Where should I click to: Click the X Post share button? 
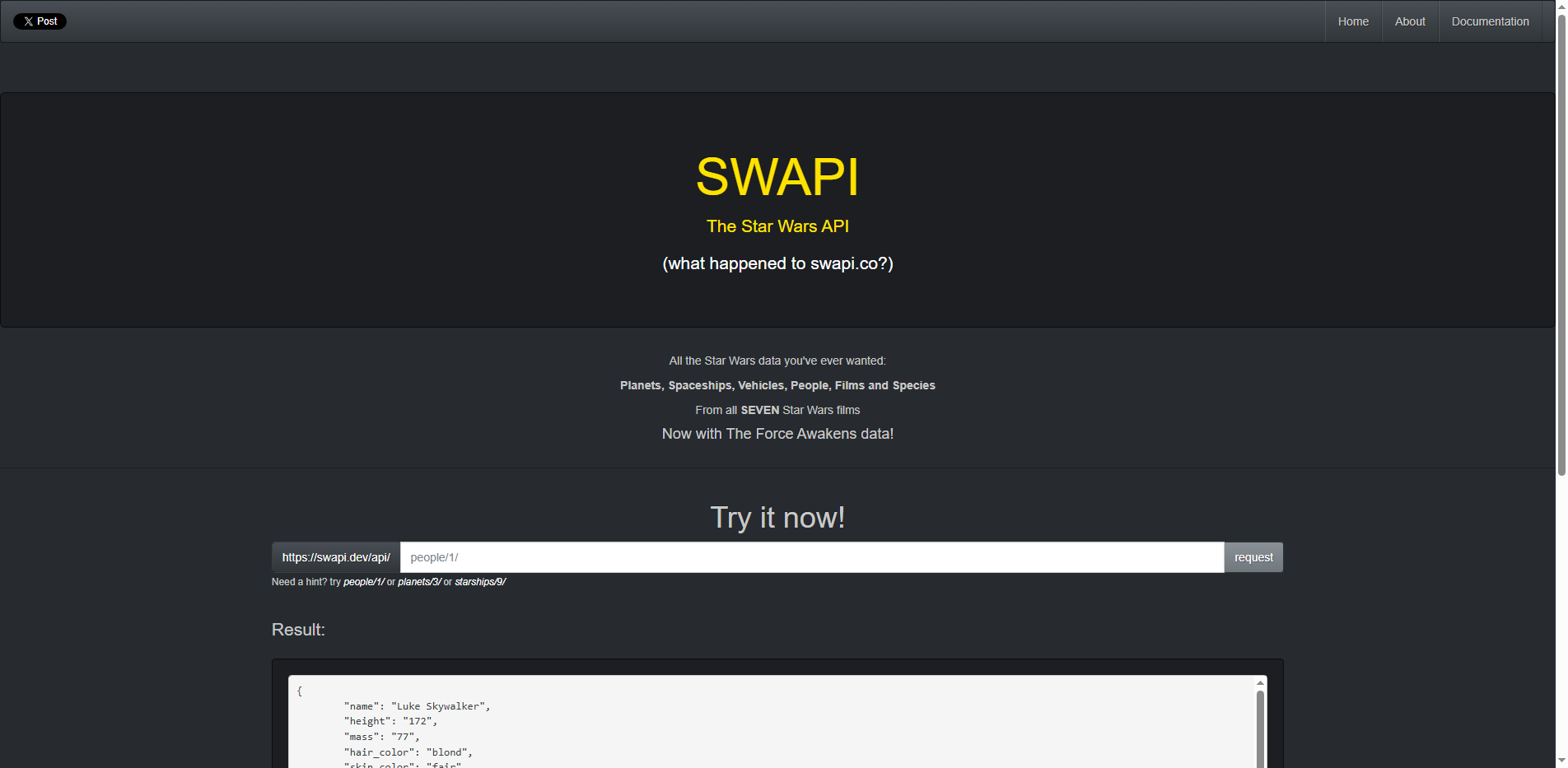tap(40, 21)
